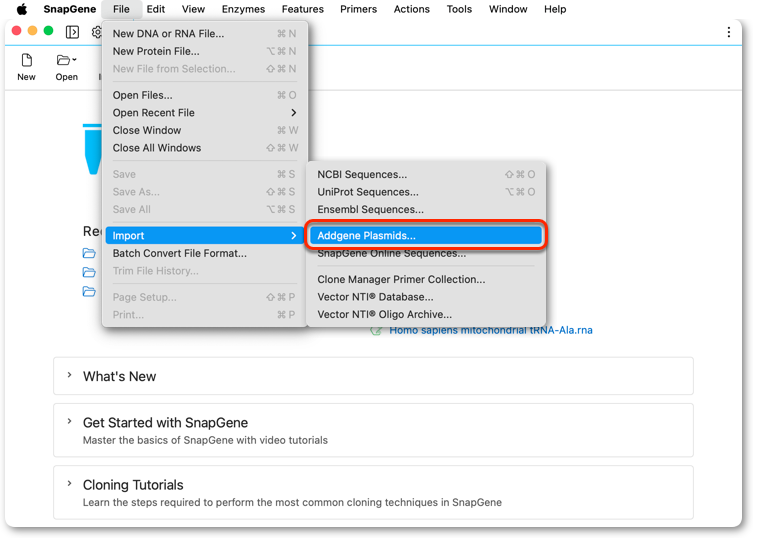Image resolution: width=759 pixels, height=538 pixels.
Task: Open the Enzymes menu
Action: (243, 9)
